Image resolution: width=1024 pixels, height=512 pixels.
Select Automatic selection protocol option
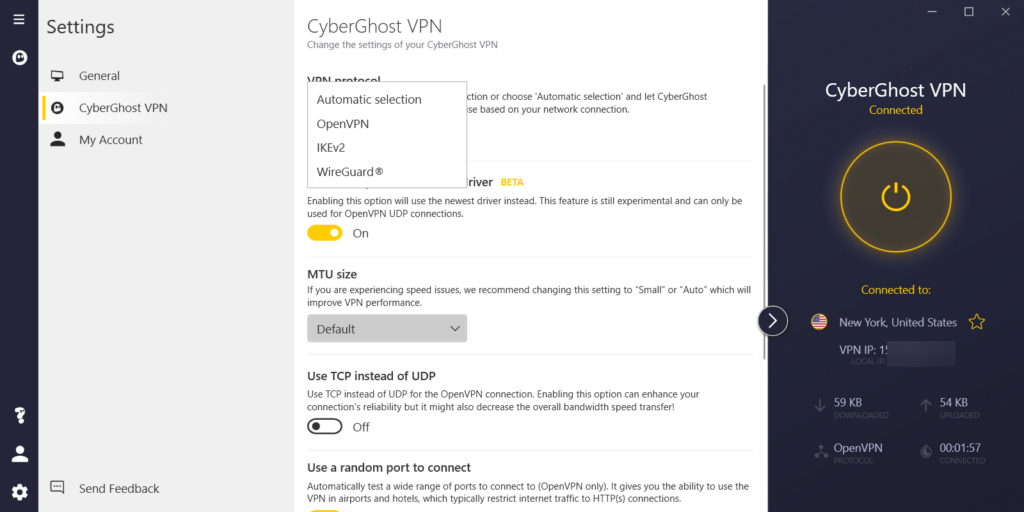point(369,100)
